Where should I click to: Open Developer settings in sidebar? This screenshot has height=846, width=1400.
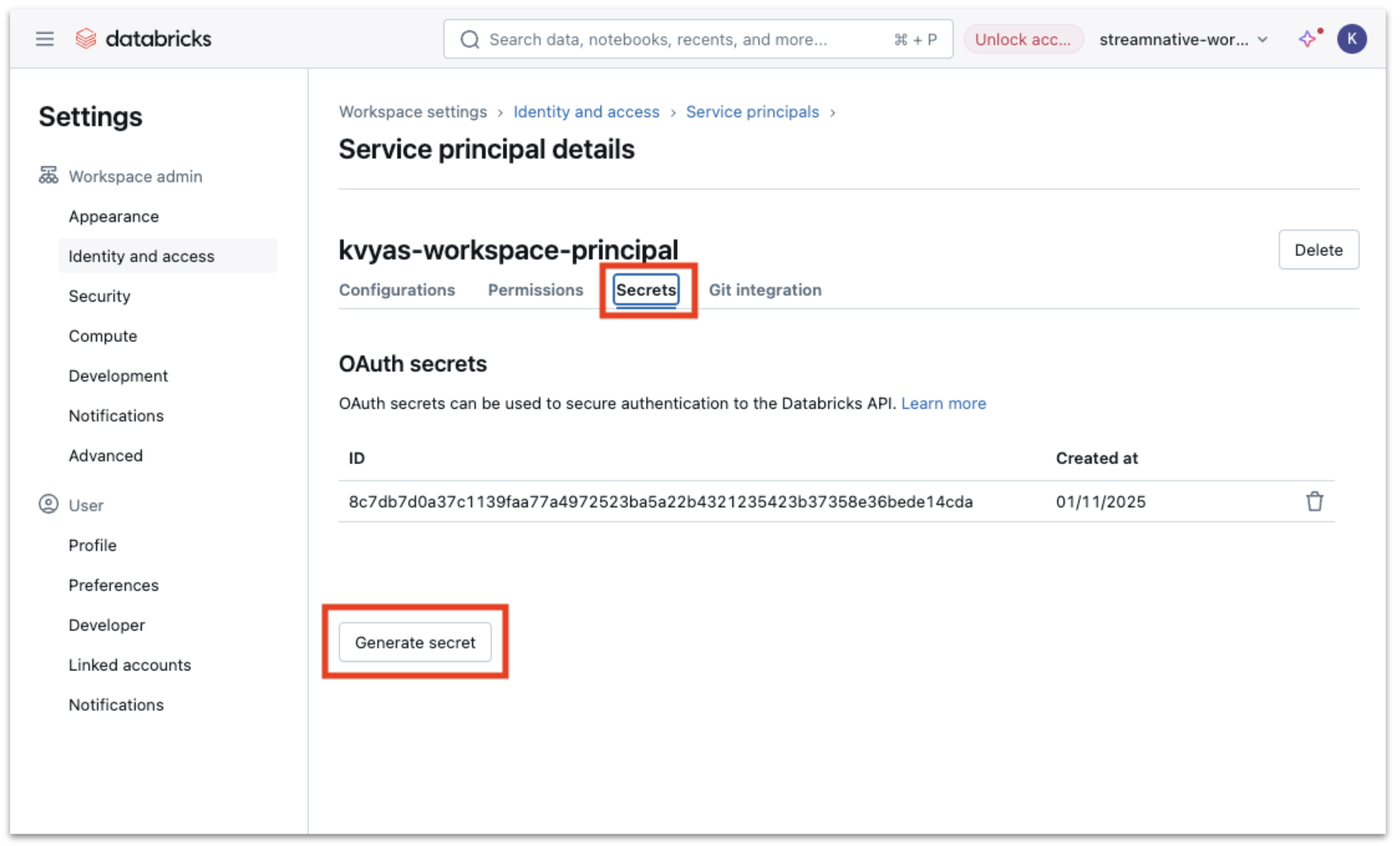(x=107, y=625)
